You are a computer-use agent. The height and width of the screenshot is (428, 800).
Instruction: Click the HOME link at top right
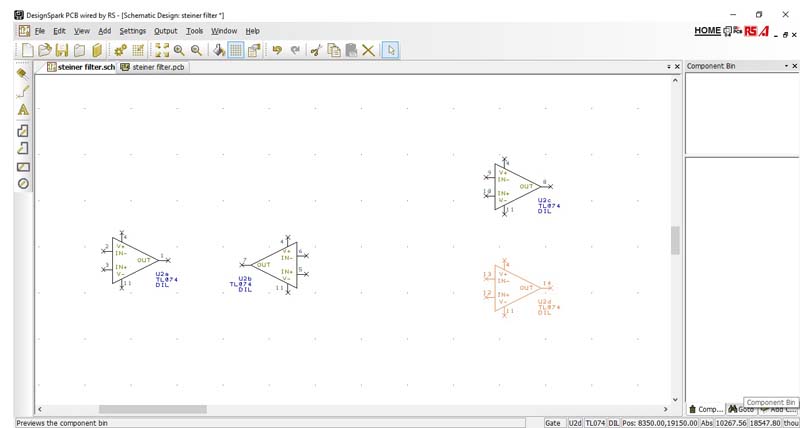click(707, 31)
